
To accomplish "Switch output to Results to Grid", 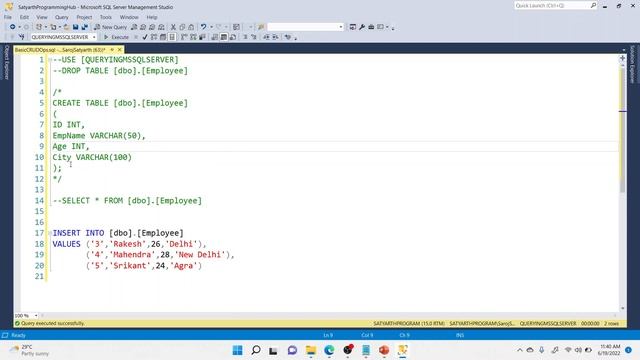I will click(x=224, y=37).
